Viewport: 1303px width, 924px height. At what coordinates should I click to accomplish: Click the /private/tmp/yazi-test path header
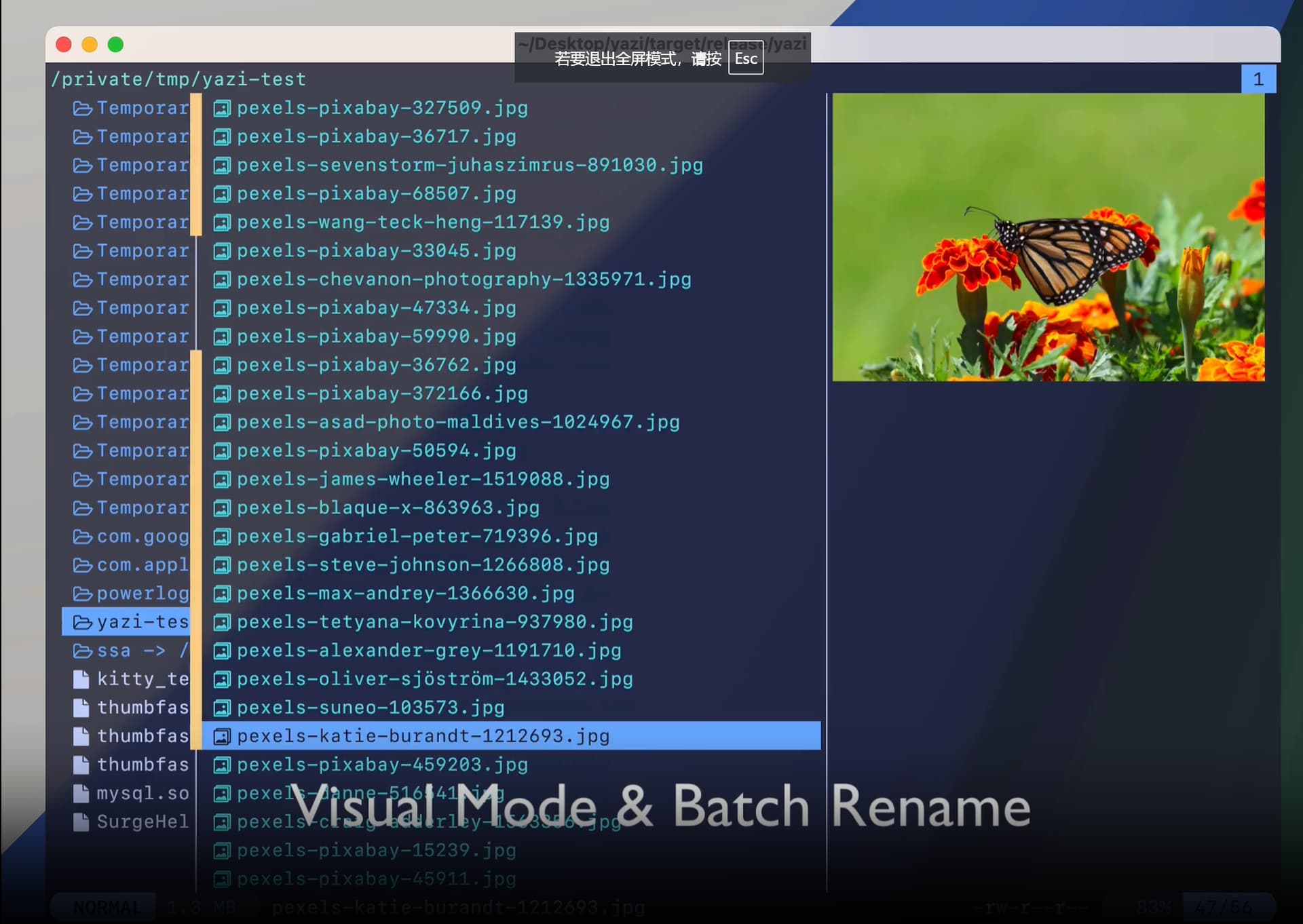(x=179, y=79)
